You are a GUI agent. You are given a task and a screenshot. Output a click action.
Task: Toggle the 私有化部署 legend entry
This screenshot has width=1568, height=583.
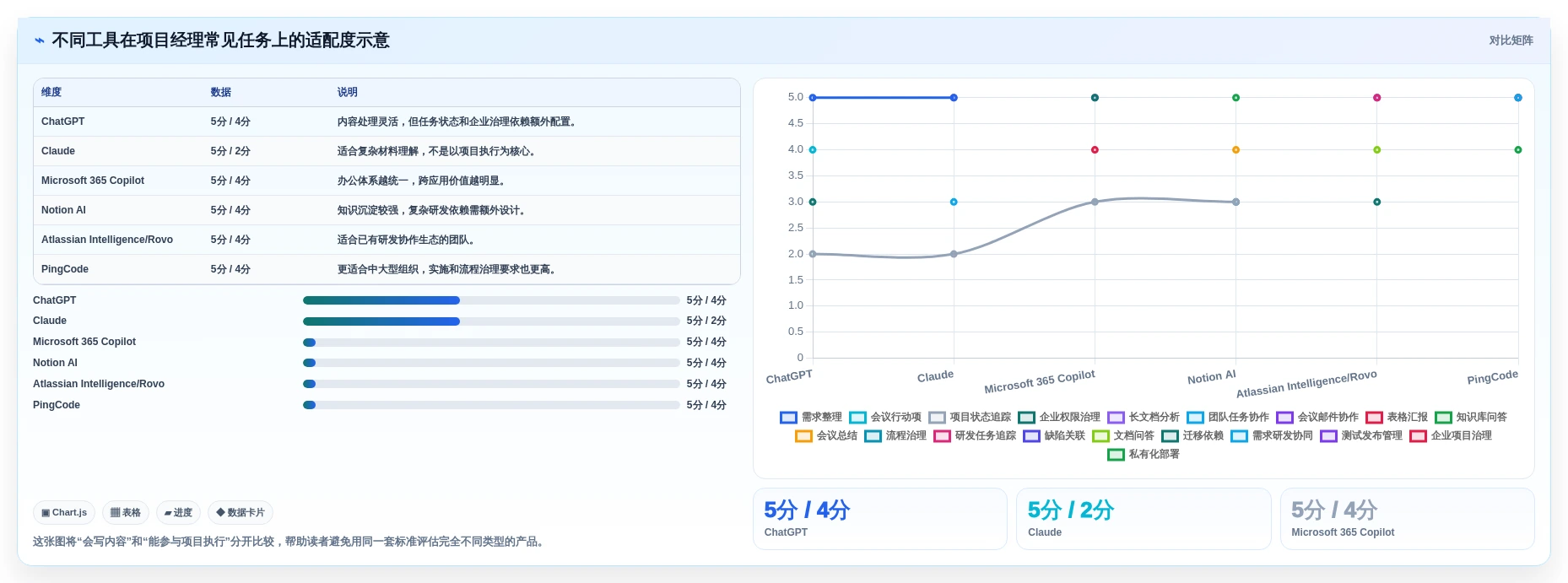coord(1144,454)
